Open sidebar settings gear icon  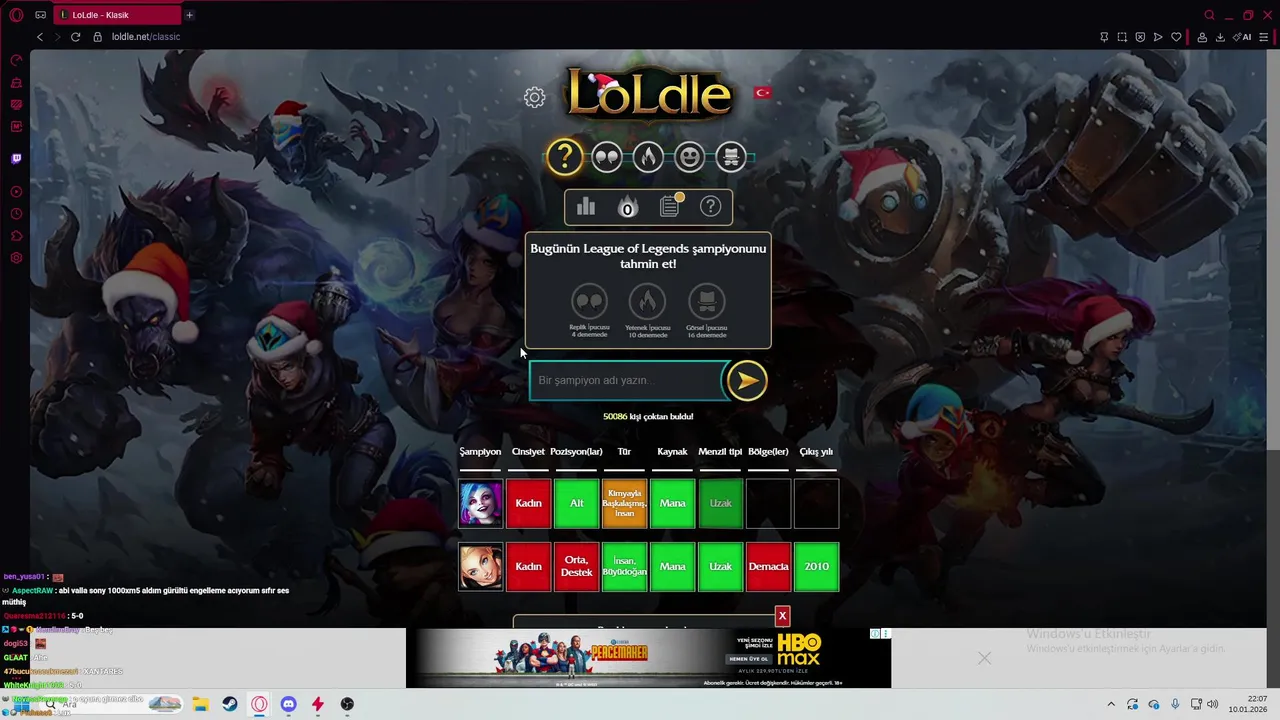pos(16,258)
